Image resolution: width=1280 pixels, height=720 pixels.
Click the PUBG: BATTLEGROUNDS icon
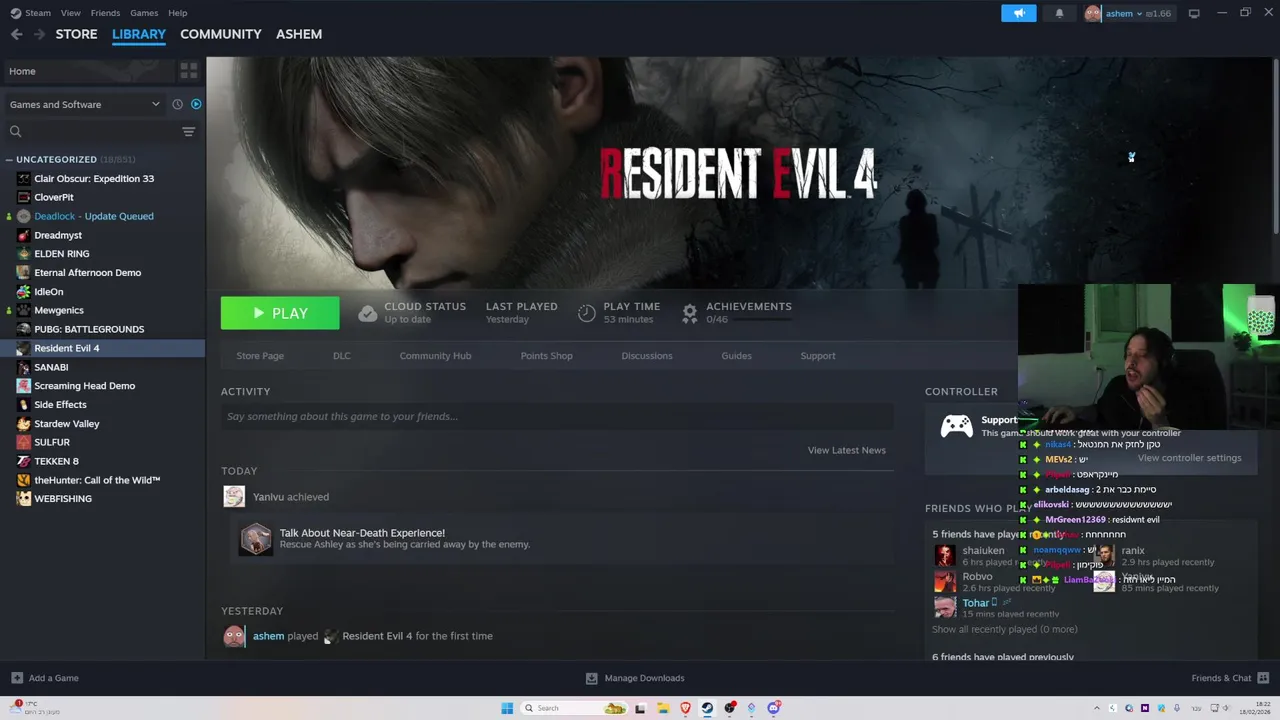point(24,329)
